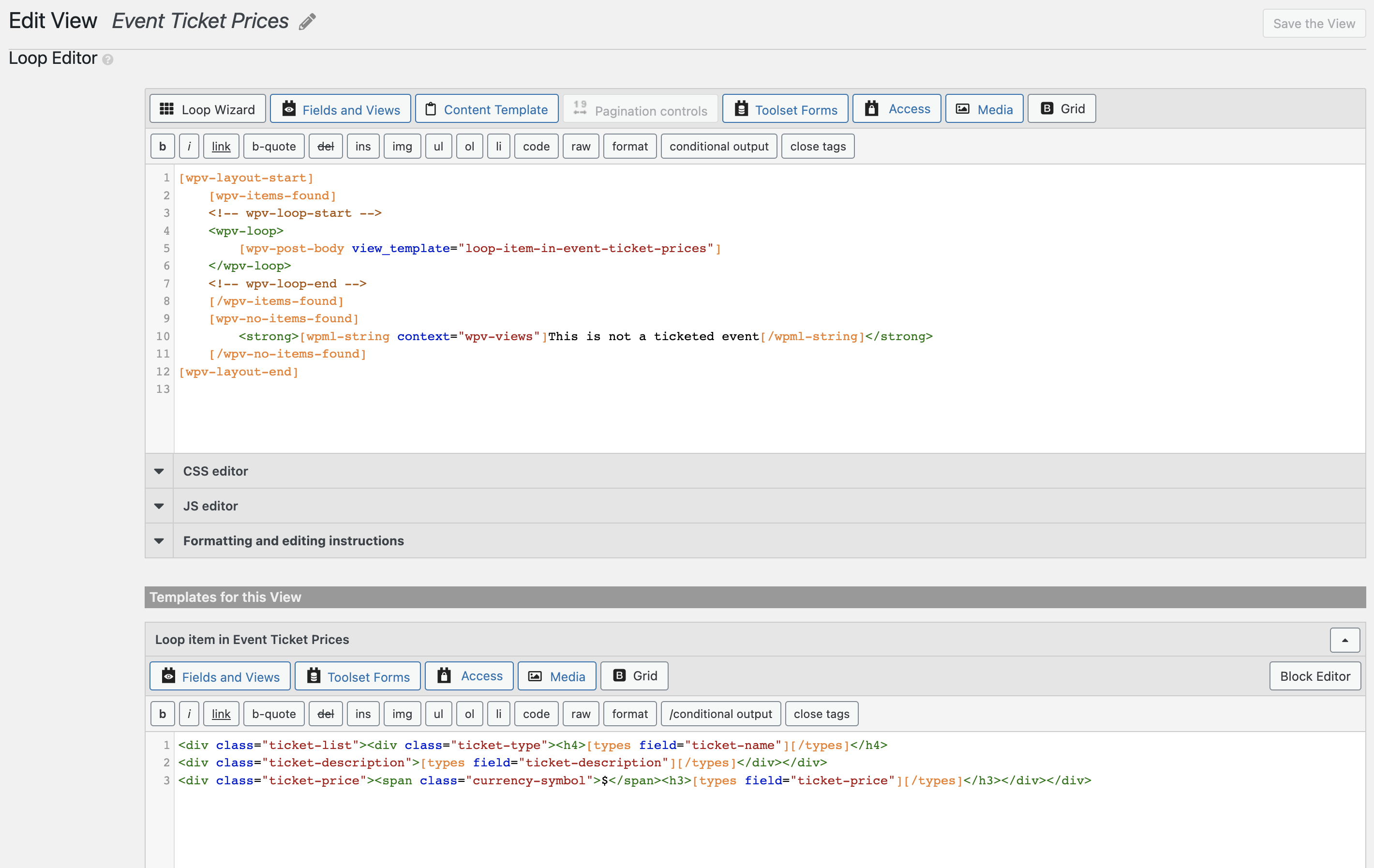Image resolution: width=1374 pixels, height=868 pixels.
Task: Click the ticket-description code line in template
Action: pos(502,763)
